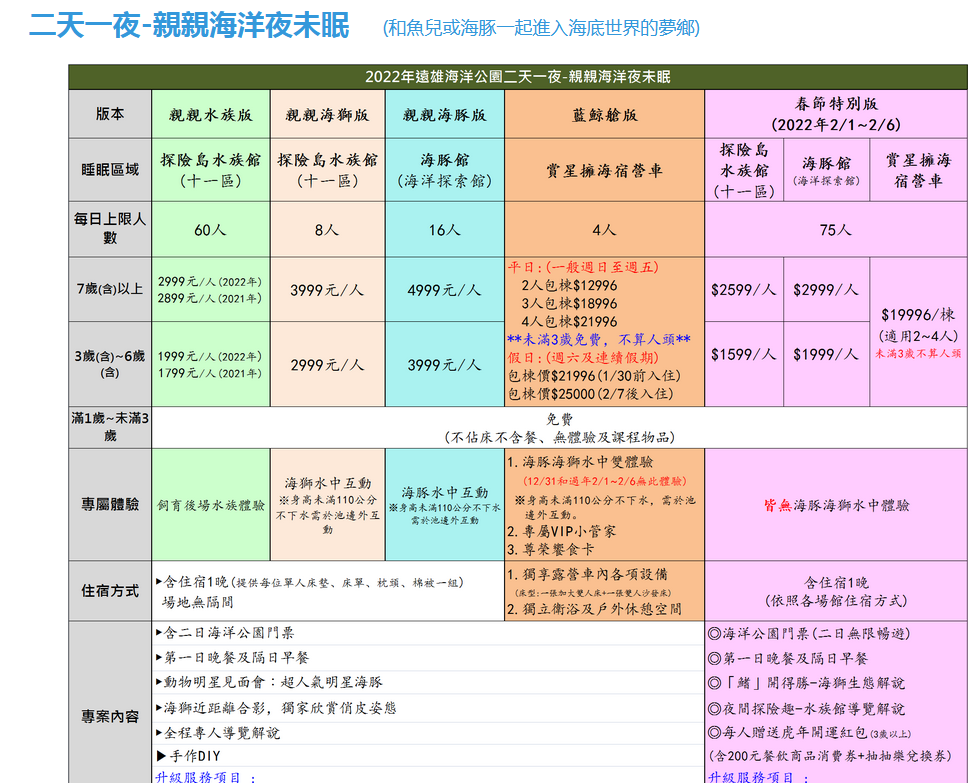The image size is (972, 783).
Task: Select the 春節特別版 column header
Action: 836,114
